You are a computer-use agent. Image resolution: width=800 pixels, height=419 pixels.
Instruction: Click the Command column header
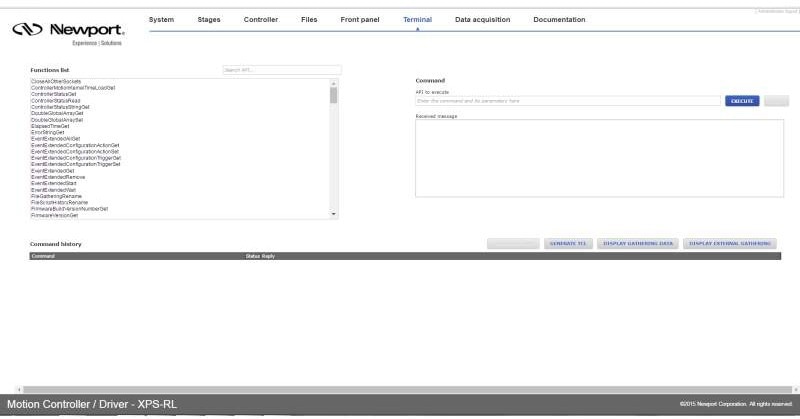43,256
